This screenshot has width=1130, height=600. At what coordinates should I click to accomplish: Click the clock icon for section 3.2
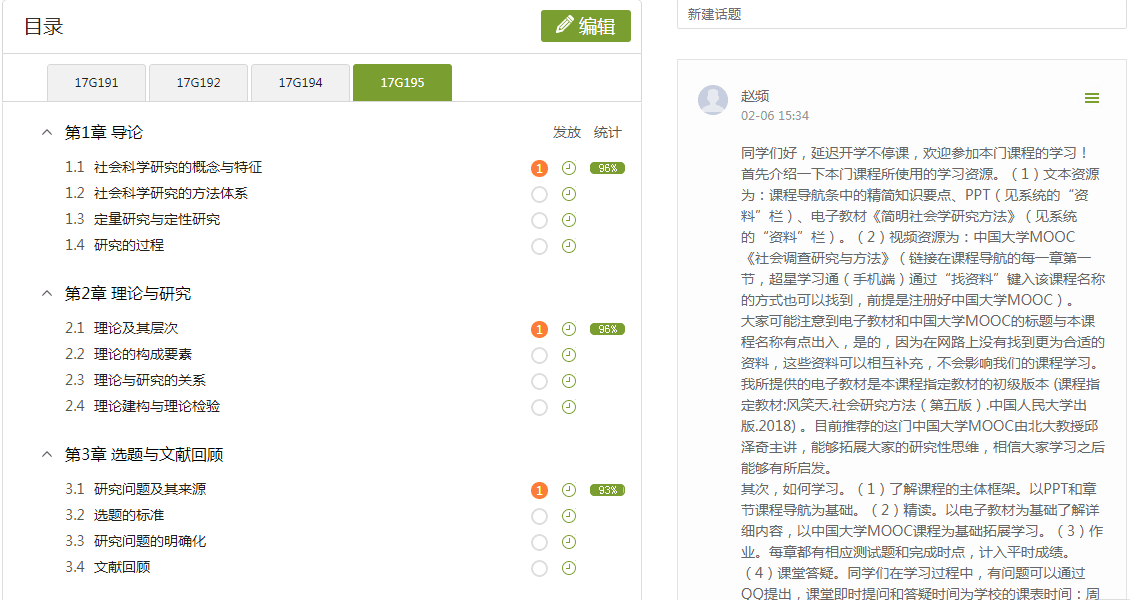[569, 516]
